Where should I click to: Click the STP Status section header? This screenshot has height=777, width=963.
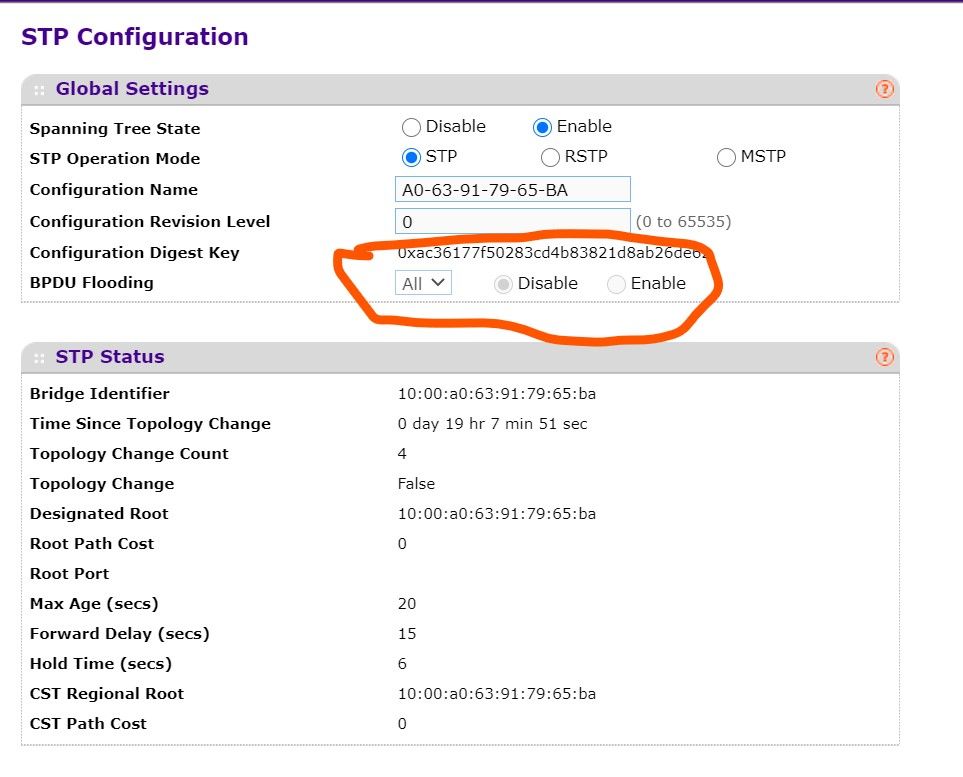[x=460, y=357]
